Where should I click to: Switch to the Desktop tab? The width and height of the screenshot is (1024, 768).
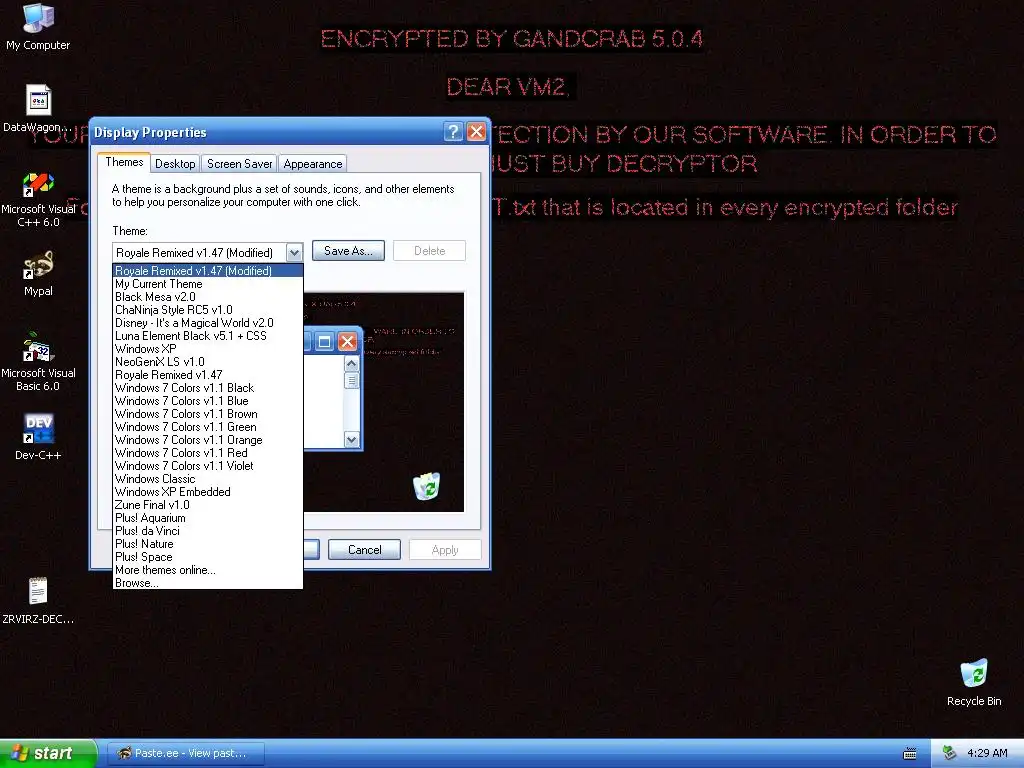pyautogui.click(x=175, y=164)
